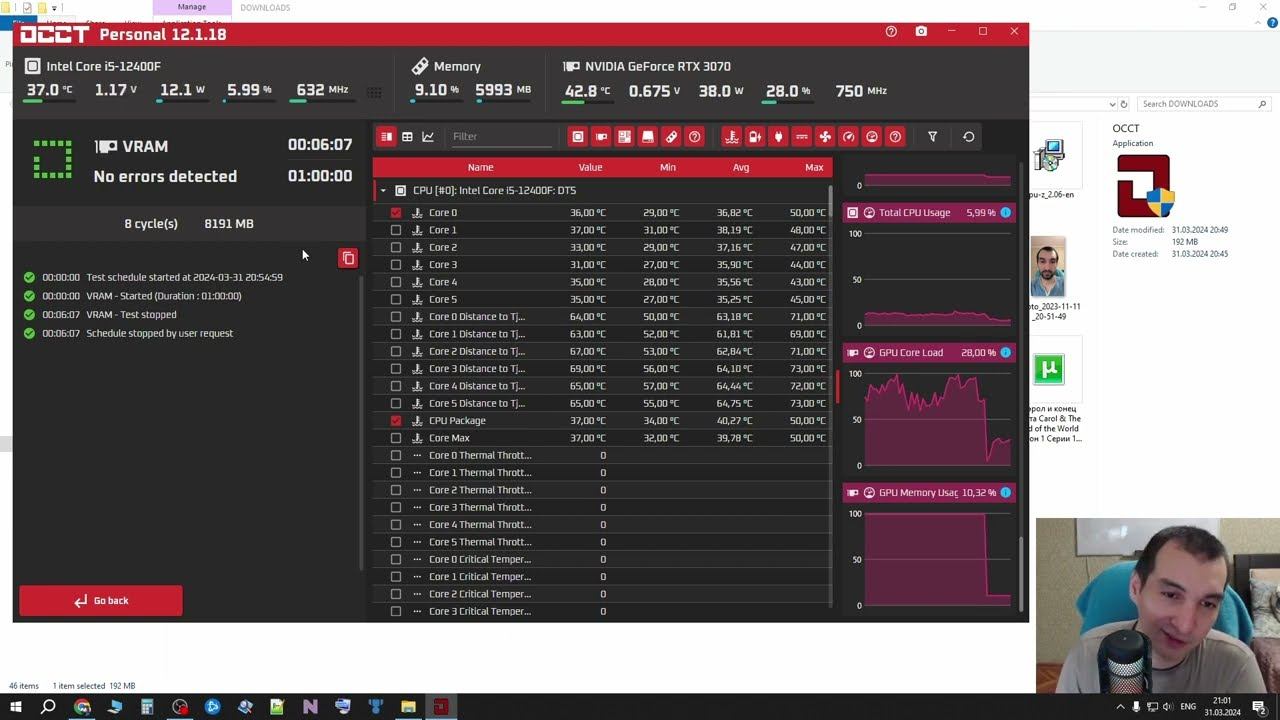Uncheck Core 0 sensor checkbox
Image resolution: width=1280 pixels, height=720 pixels.
[396, 213]
